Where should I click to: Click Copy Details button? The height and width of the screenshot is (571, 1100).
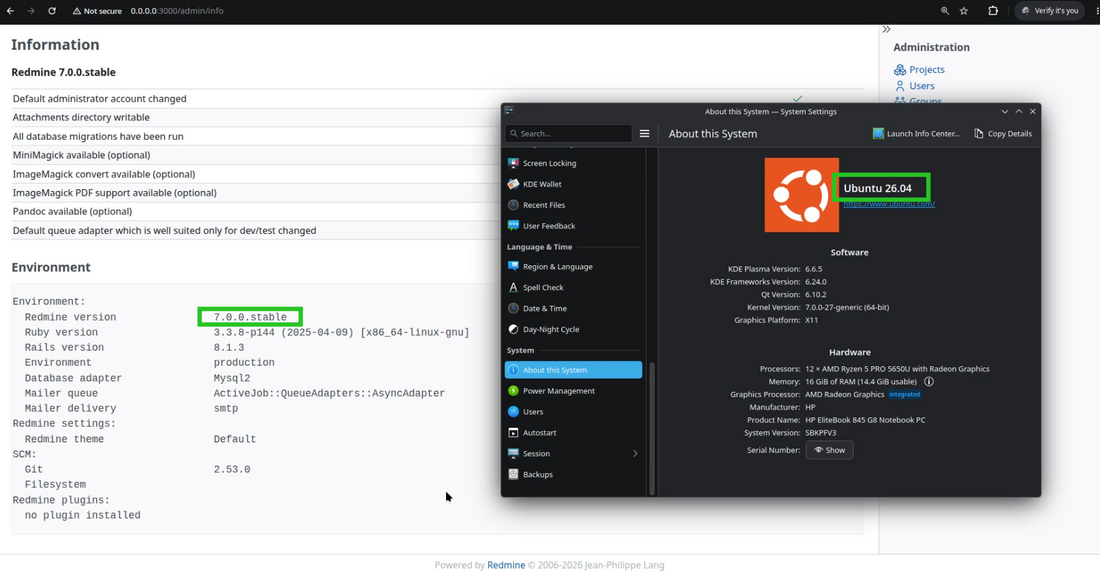(x=1002, y=133)
